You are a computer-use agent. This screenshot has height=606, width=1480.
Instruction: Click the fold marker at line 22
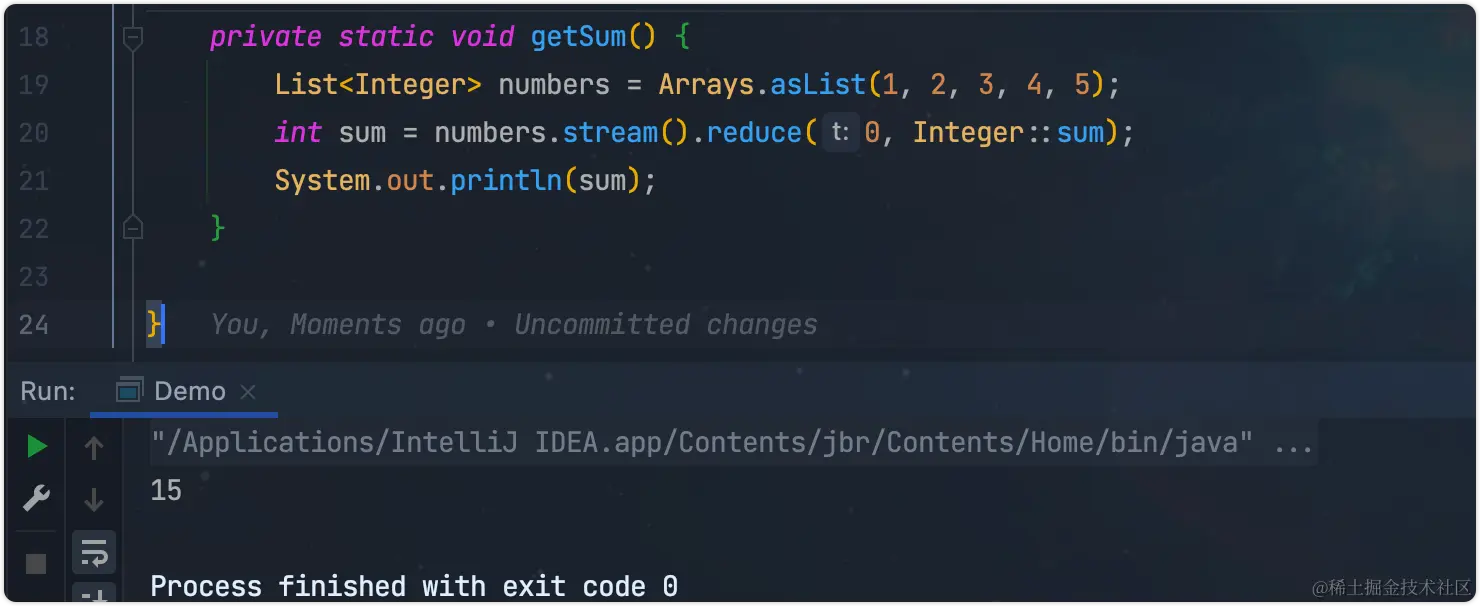133,229
